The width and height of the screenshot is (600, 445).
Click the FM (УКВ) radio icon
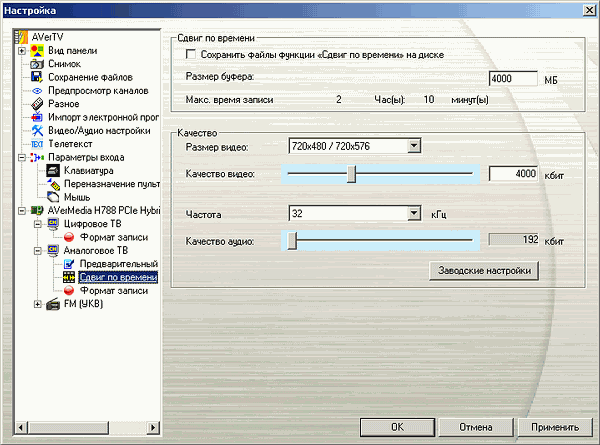(x=53, y=304)
